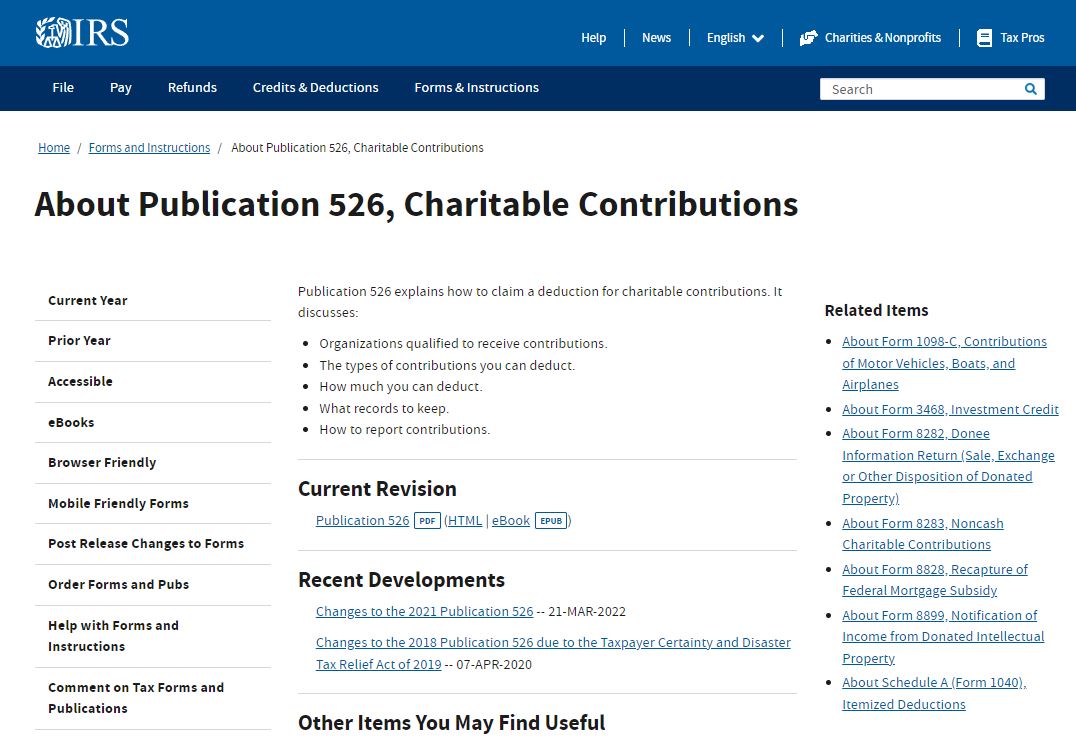Click the Help link in header
Viewport: 1076px width, 739px height.
pos(594,38)
